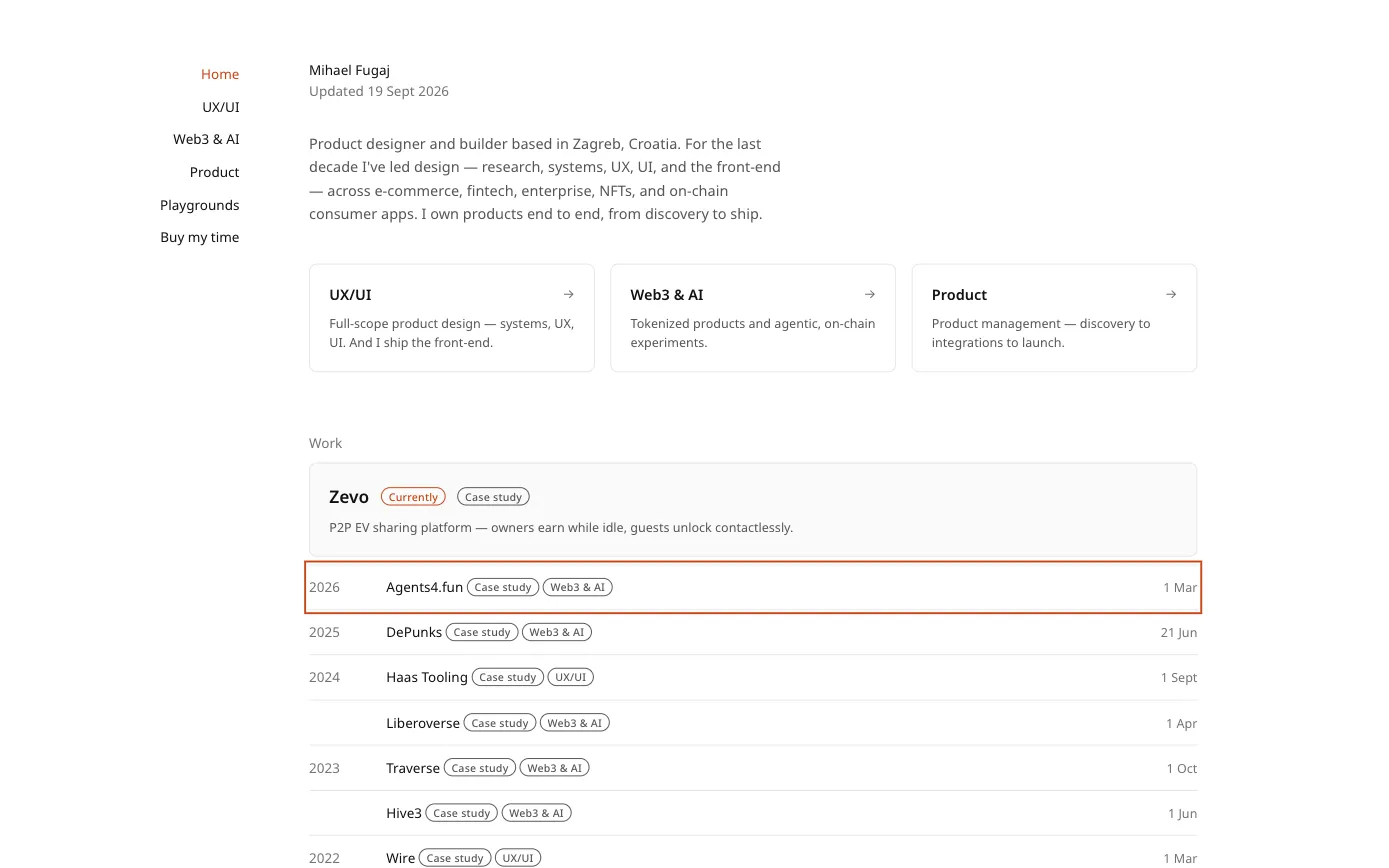The image size is (1389, 868).
Task: Open the Agents4.fun project
Action: [x=753, y=587]
